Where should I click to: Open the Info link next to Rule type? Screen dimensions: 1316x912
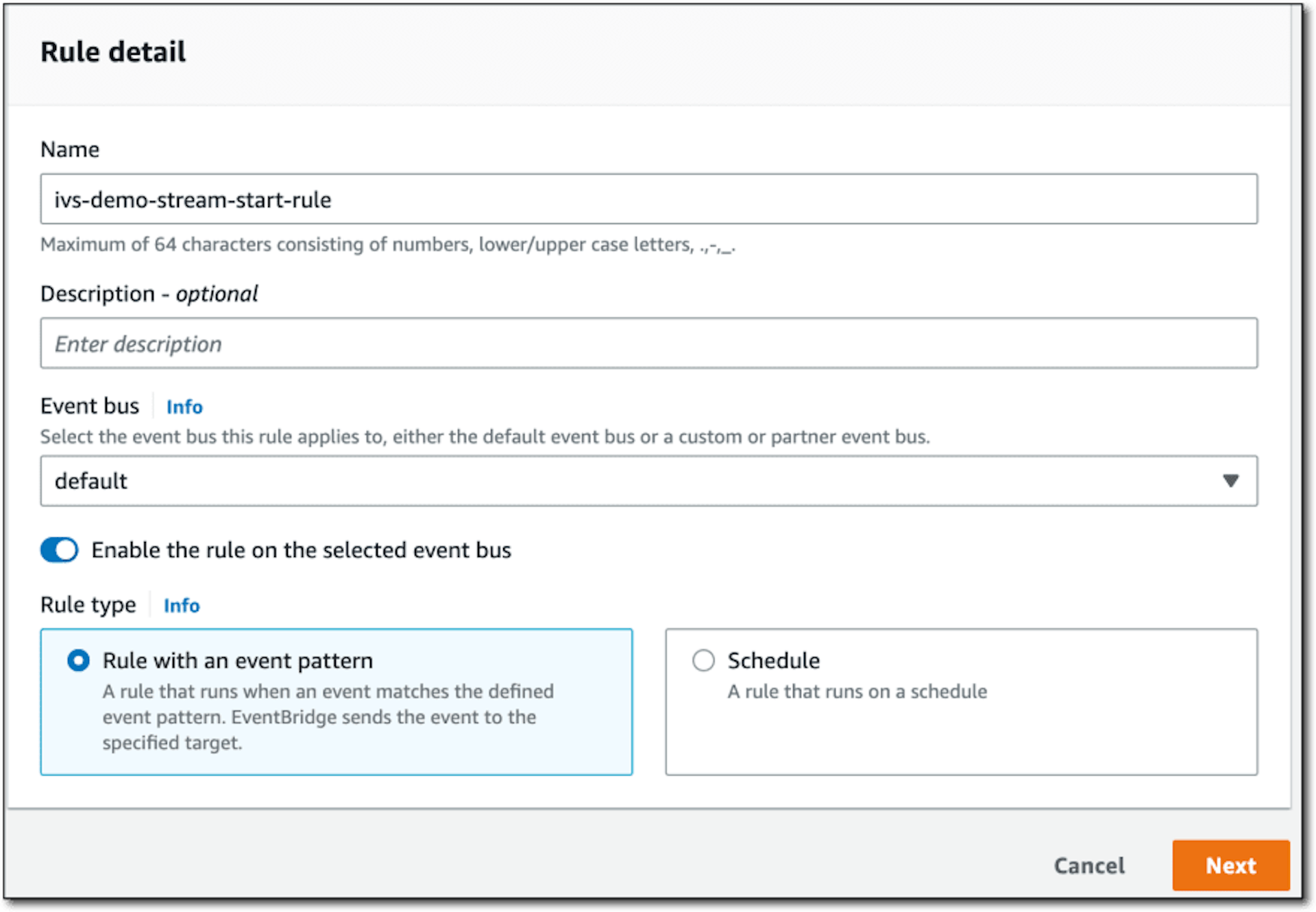click(x=182, y=606)
